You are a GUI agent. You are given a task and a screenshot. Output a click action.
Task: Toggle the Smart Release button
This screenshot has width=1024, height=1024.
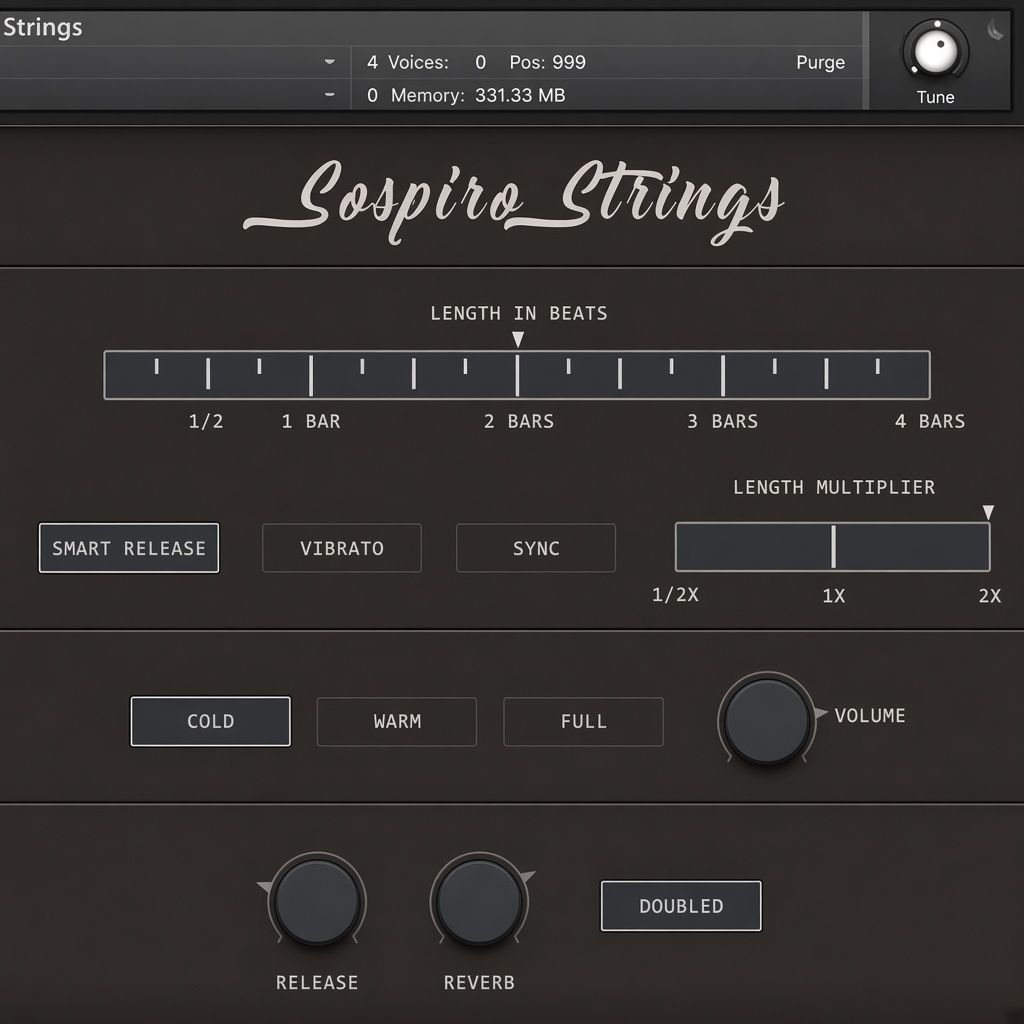(129, 548)
